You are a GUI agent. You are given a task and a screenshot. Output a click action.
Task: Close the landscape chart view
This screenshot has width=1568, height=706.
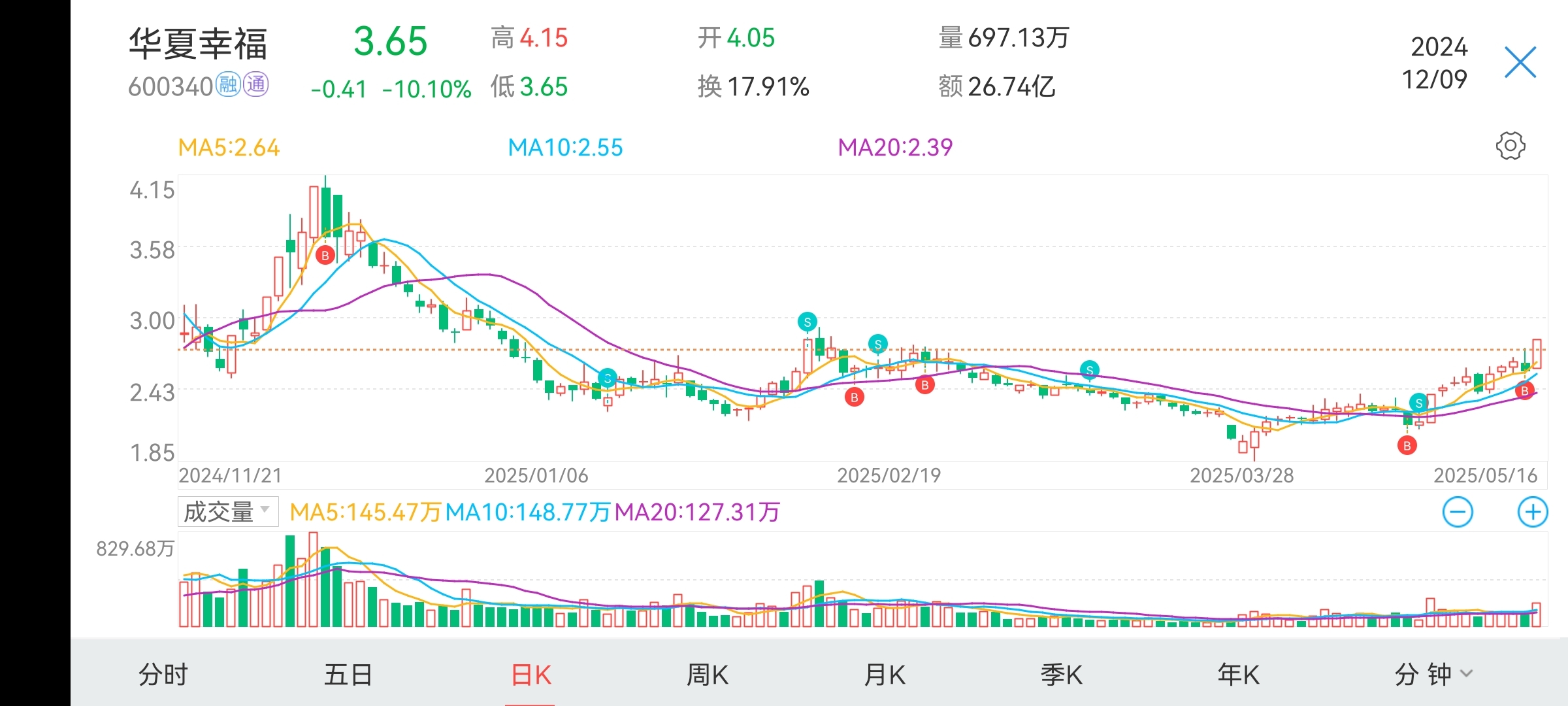tap(1520, 62)
